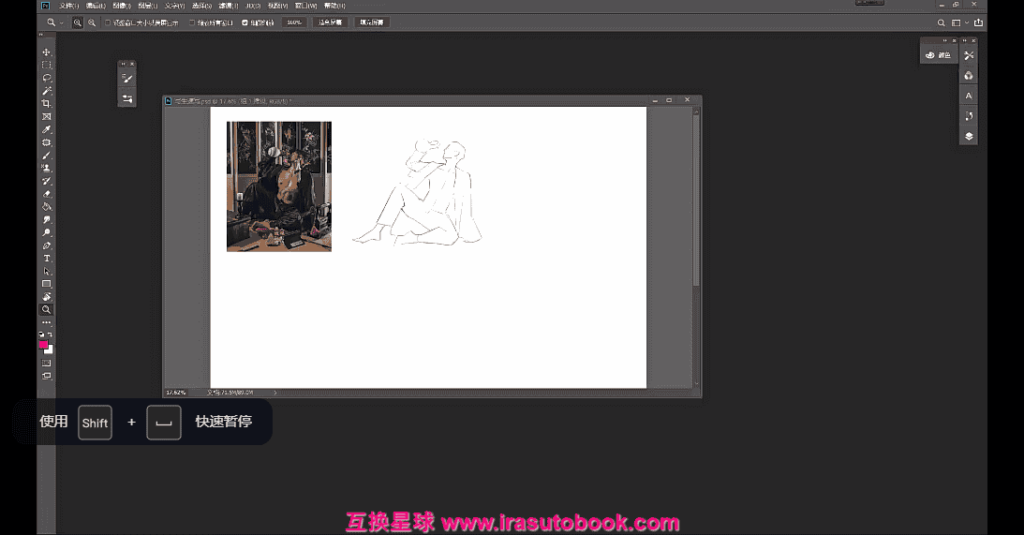Select the Crop tool
Image resolution: width=1024 pixels, height=535 pixels.
tap(46, 104)
